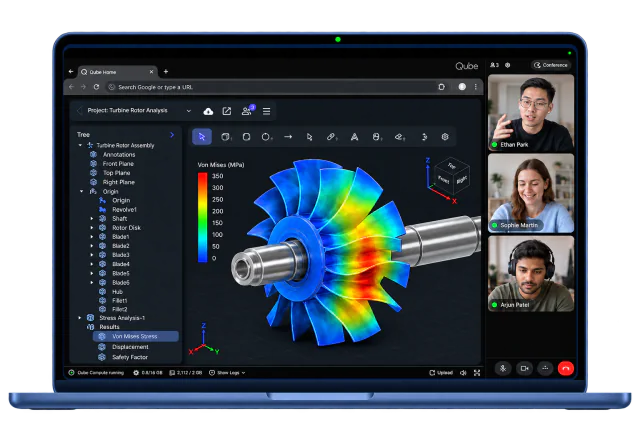
Task: Select Displacement result item
Action: [130, 347]
